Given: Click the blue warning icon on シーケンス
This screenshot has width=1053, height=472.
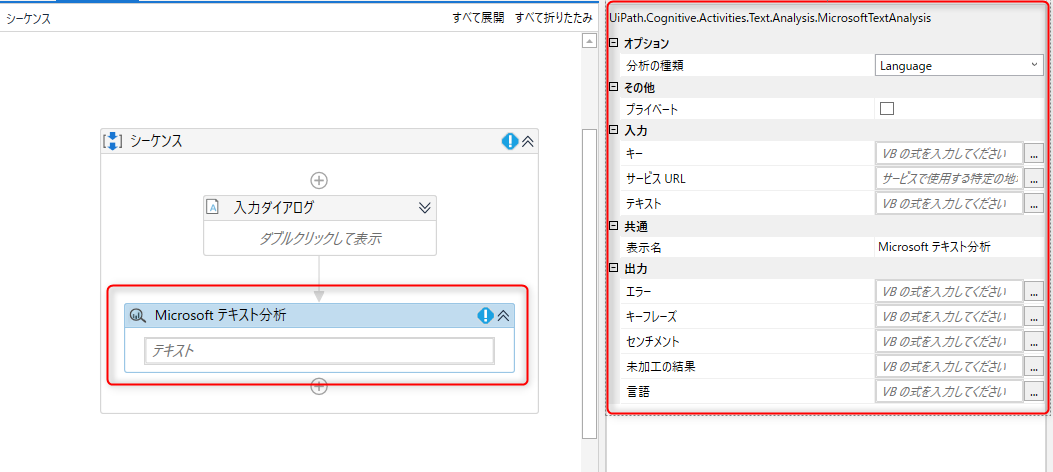Looking at the screenshot, I should (x=510, y=141).
